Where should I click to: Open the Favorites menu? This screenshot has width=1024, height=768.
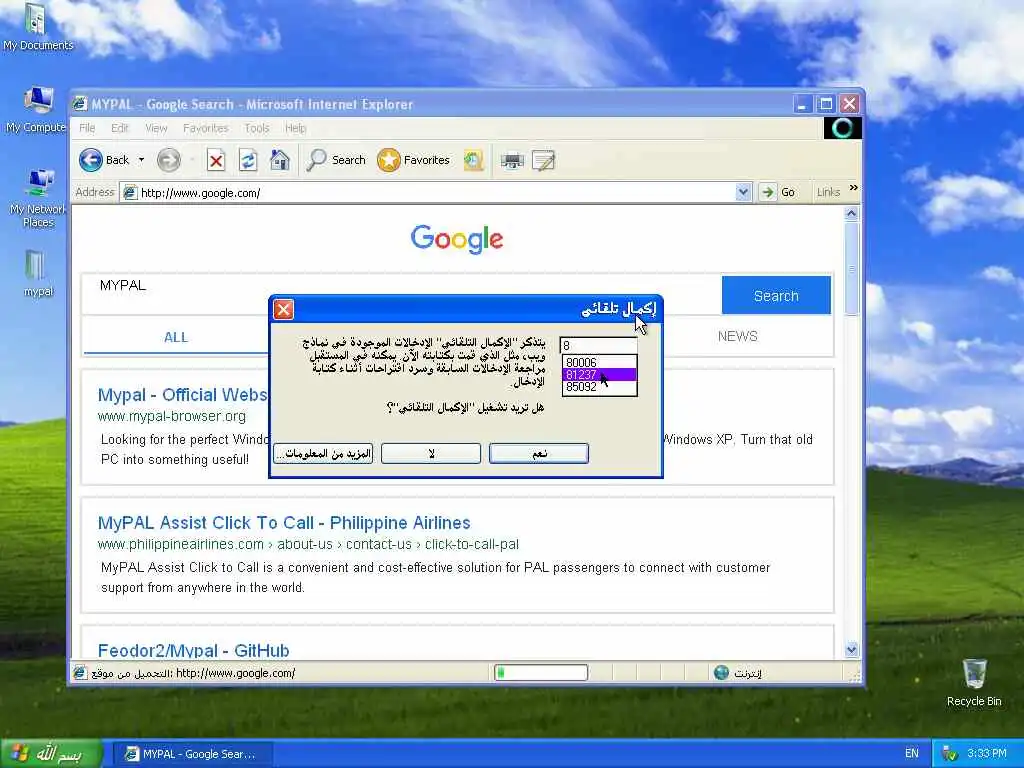tap(206, 128)
